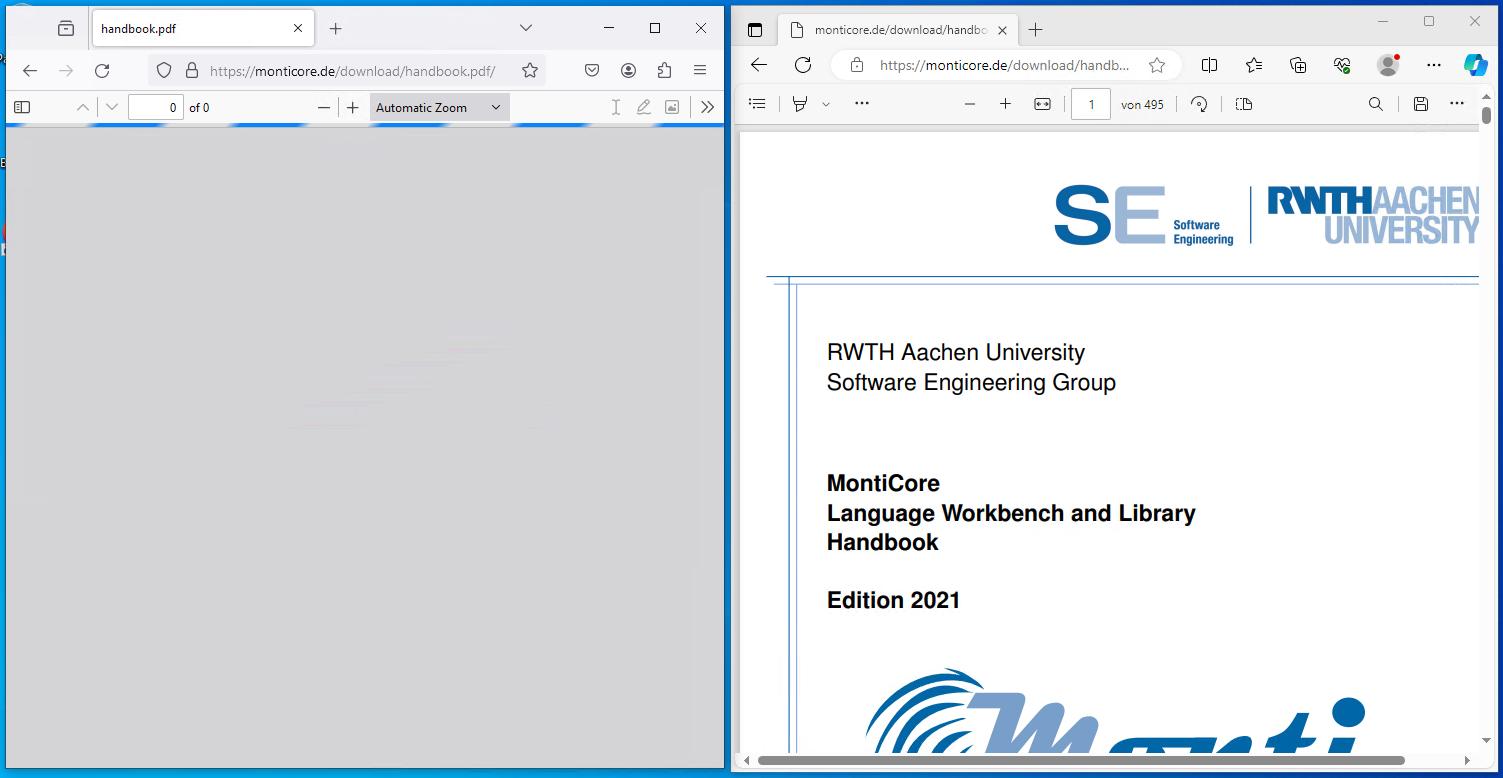
Task: Rotate the PDF in Edge
Action: tap(1199, 104)
